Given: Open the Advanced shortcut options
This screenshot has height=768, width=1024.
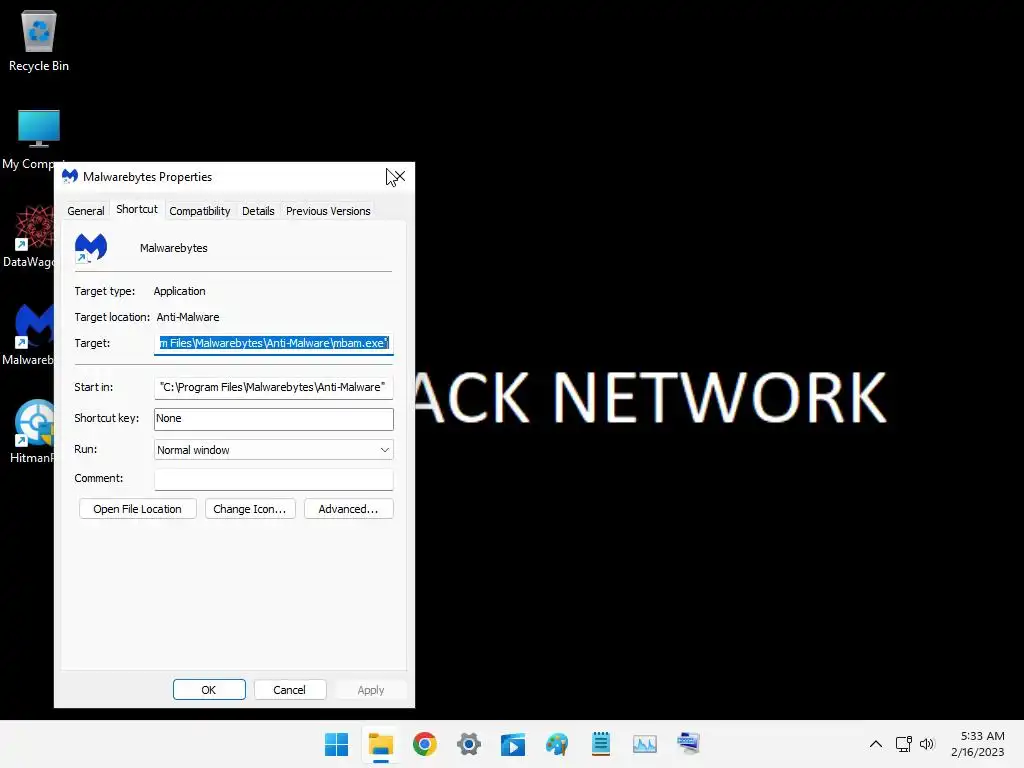Looking at the screenshot, I should pos(348,509).
